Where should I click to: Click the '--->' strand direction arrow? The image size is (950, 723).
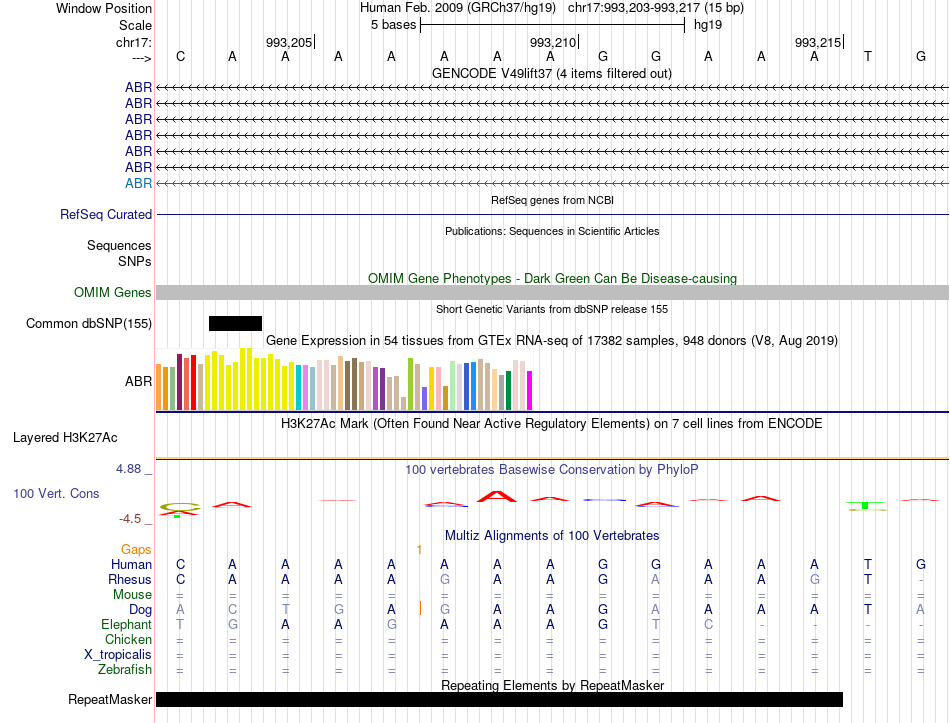point(142,58)
